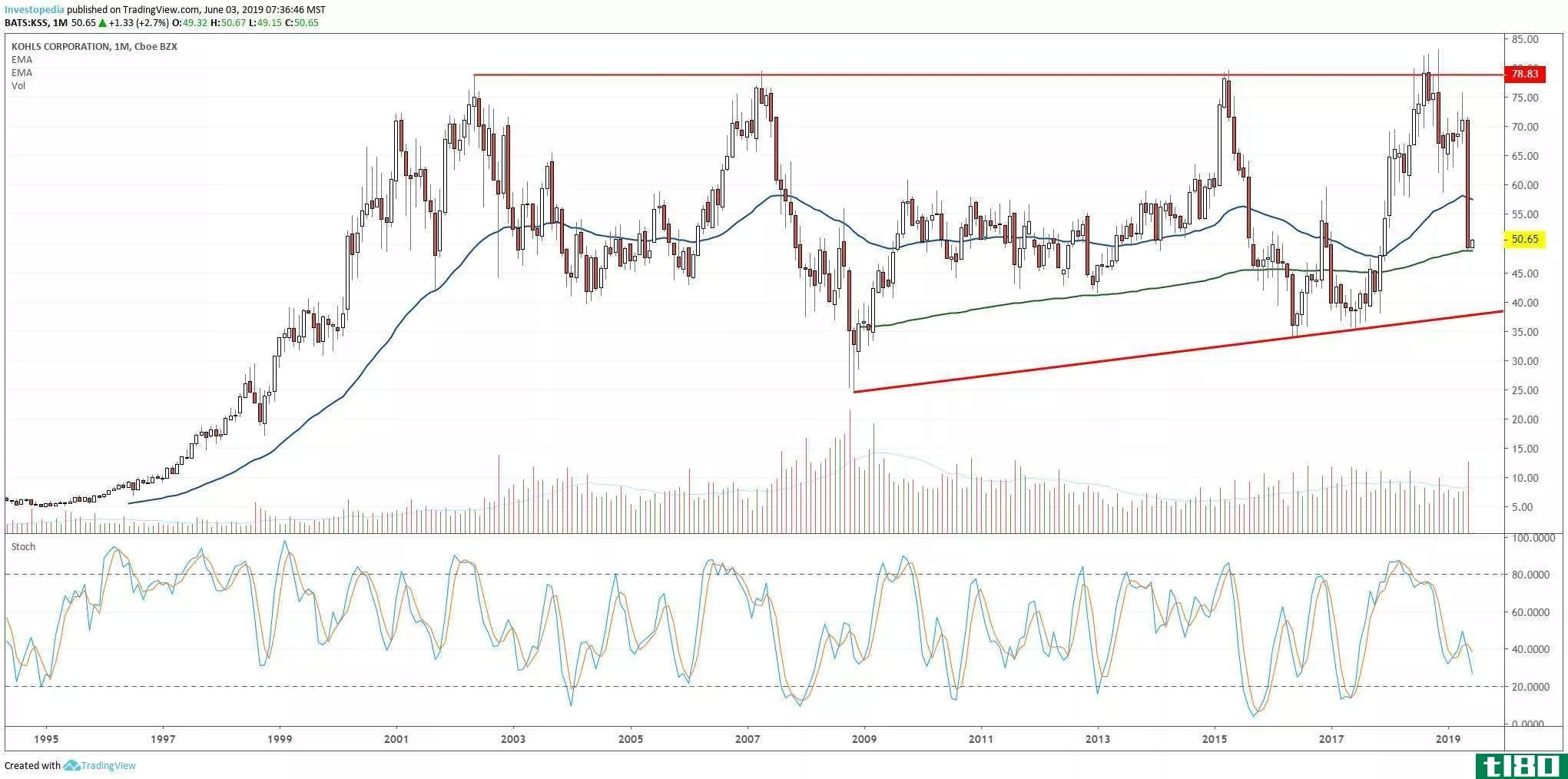Click the 2001 year label on time axis
The image size is (1568, 779).
click(396, 739)
